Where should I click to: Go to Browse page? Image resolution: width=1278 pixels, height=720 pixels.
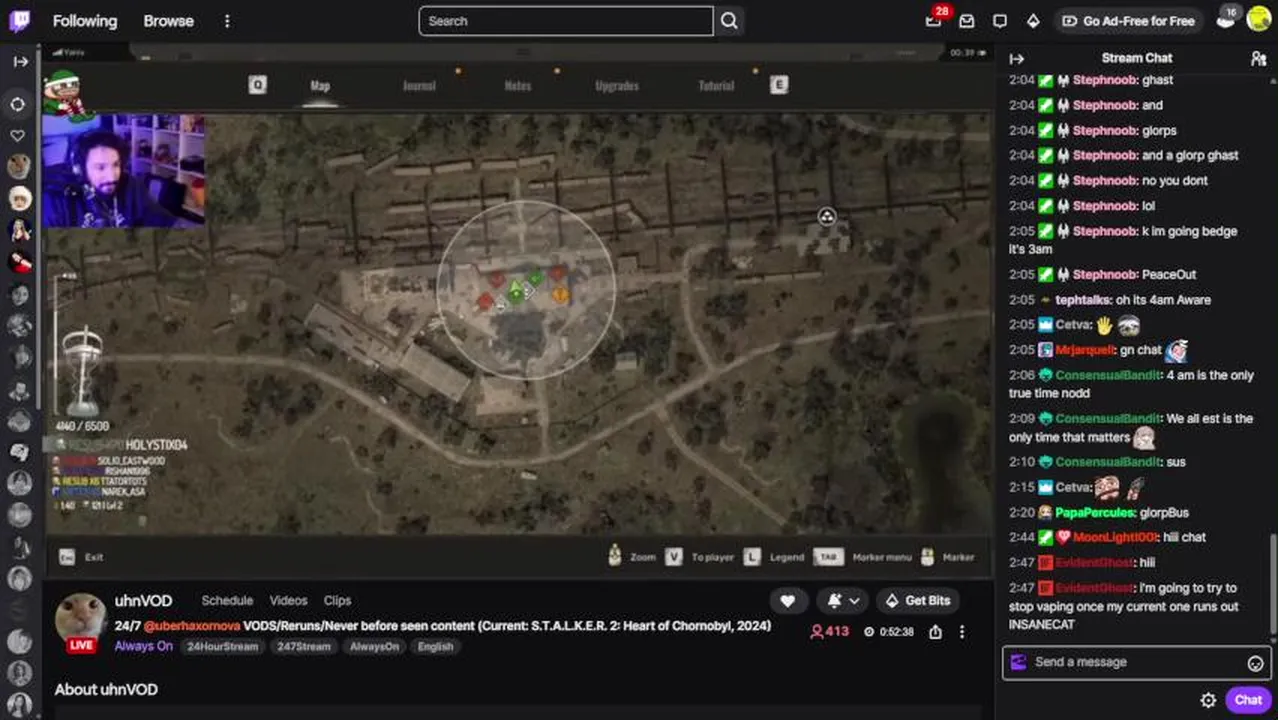(x=168, y=21)
